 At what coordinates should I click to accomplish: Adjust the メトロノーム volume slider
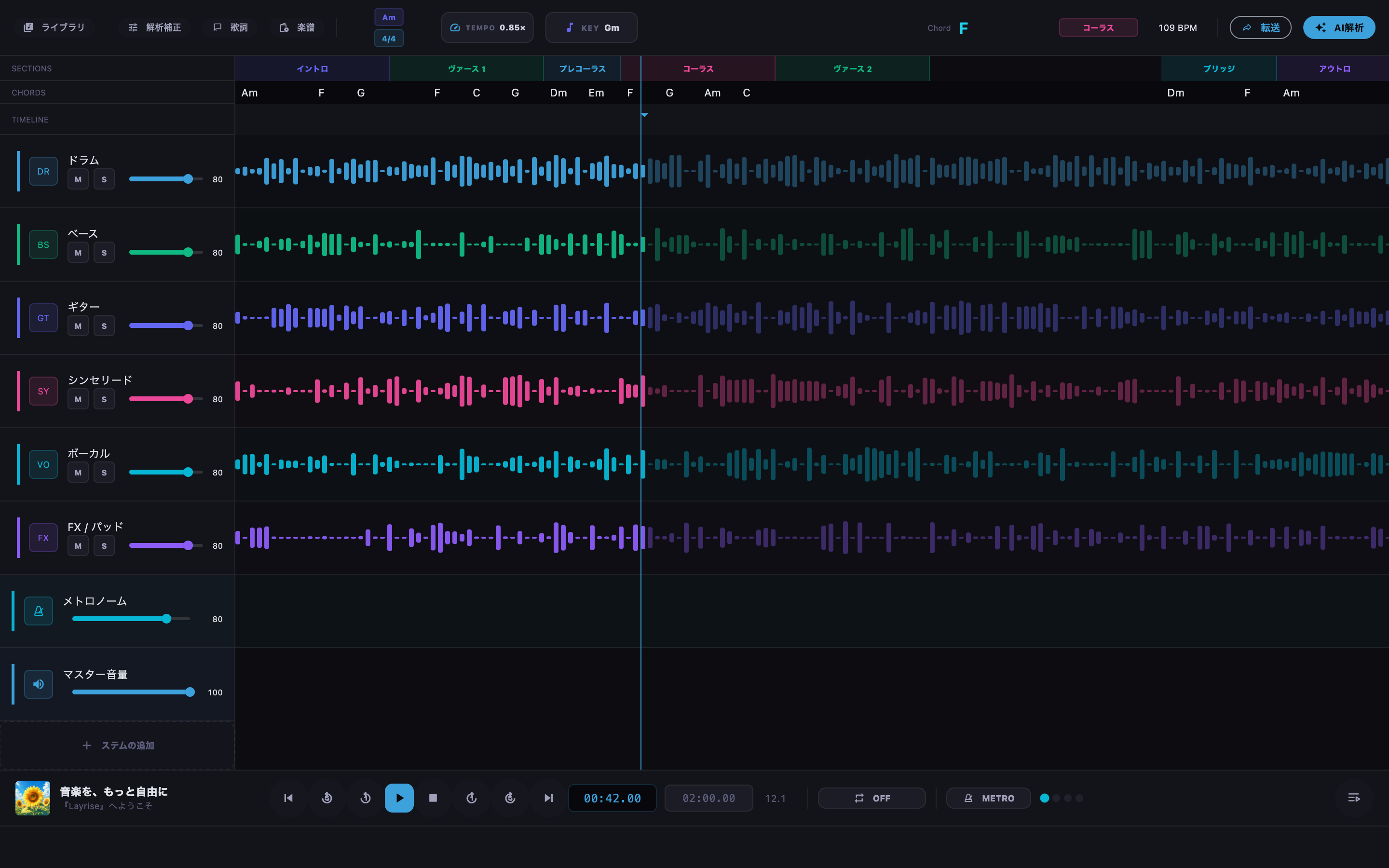click(131, 619)
